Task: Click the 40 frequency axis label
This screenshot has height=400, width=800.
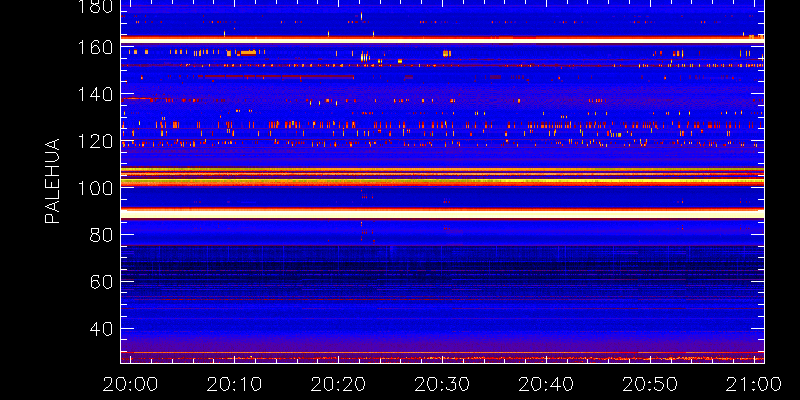Action: coord(102,329)
